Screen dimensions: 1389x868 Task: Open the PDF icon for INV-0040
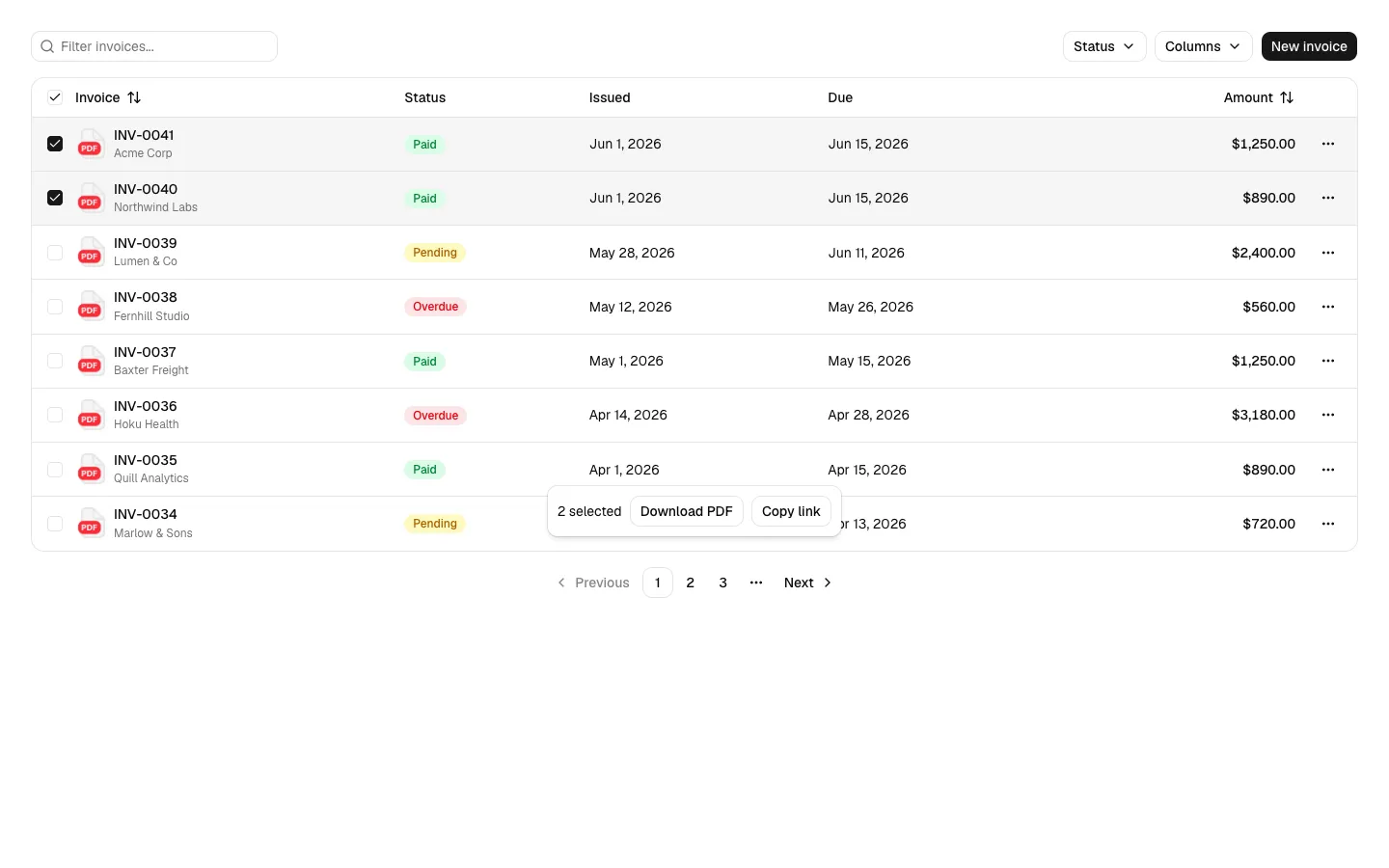tap(91, 198)
